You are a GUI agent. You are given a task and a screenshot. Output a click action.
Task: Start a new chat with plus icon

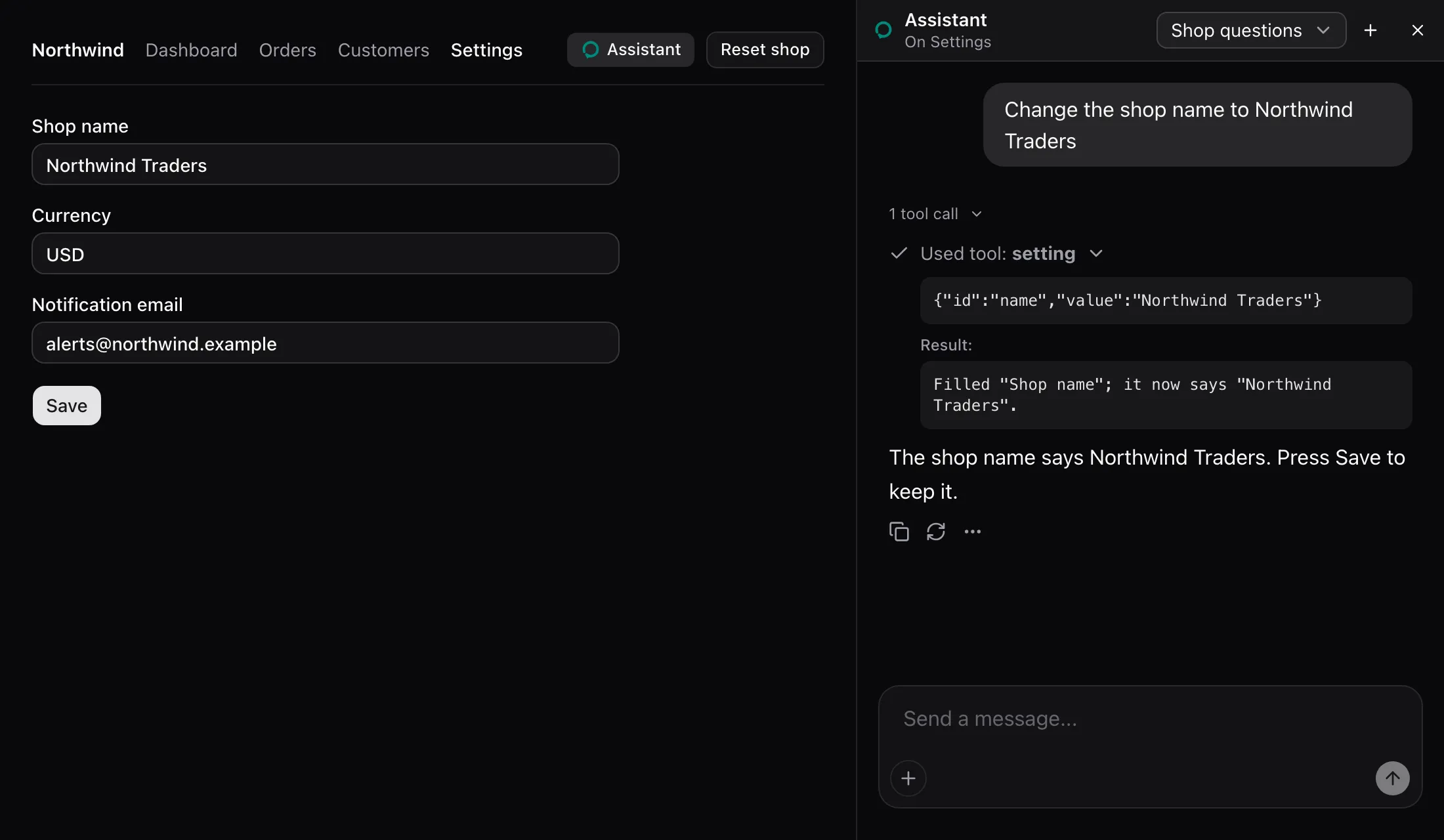coord(1370,30)
